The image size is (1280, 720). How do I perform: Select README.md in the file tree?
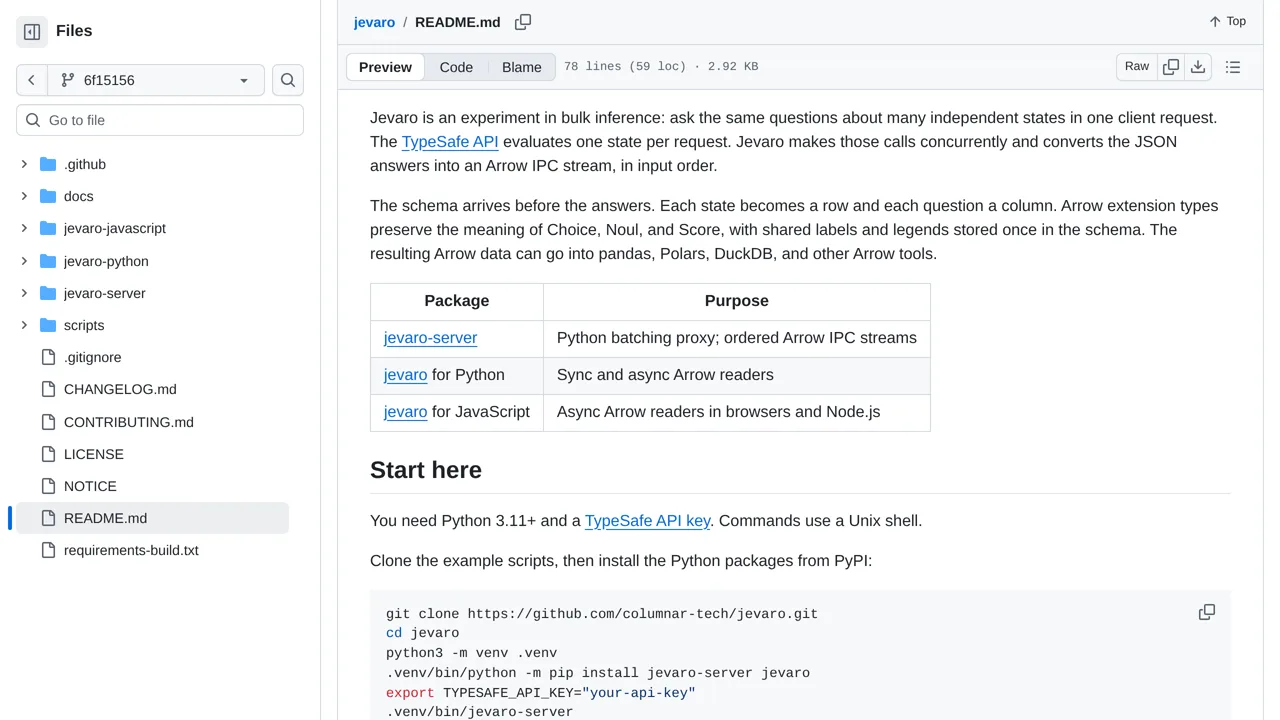point(152,518)
